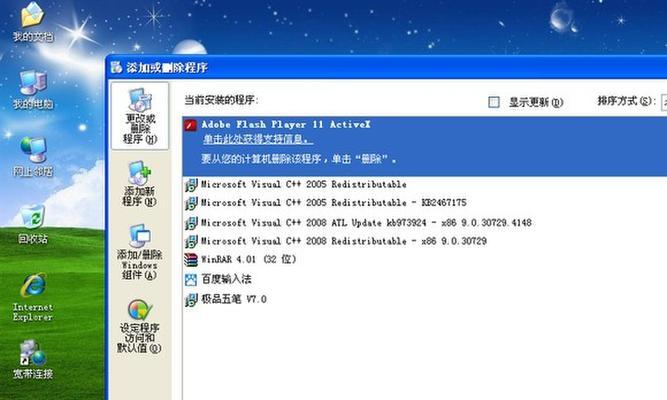Image resolution: width=667 pixels, height=400 pixels.
Task: Open the 宽带连接 desktop shortcut
Action: pos(33,353)
